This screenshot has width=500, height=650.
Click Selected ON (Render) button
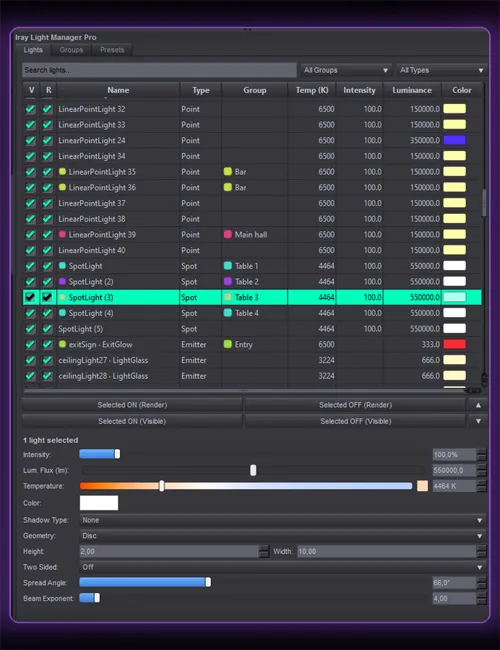click(x=132, y=405)
